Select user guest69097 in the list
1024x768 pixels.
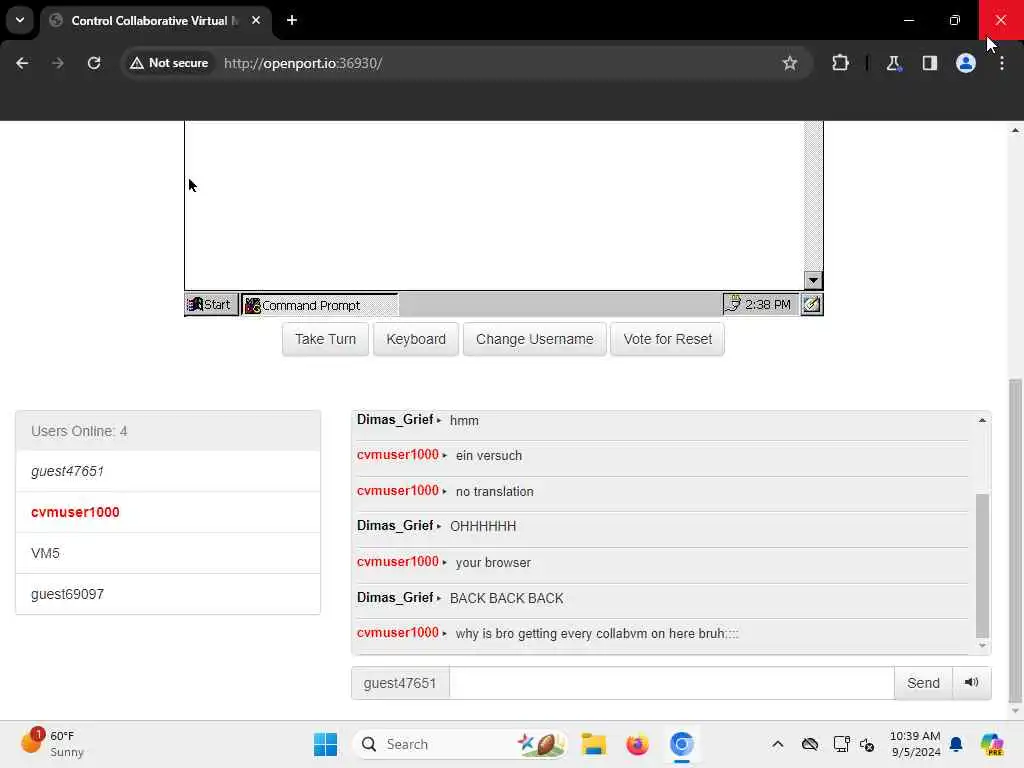click(168, 594)
